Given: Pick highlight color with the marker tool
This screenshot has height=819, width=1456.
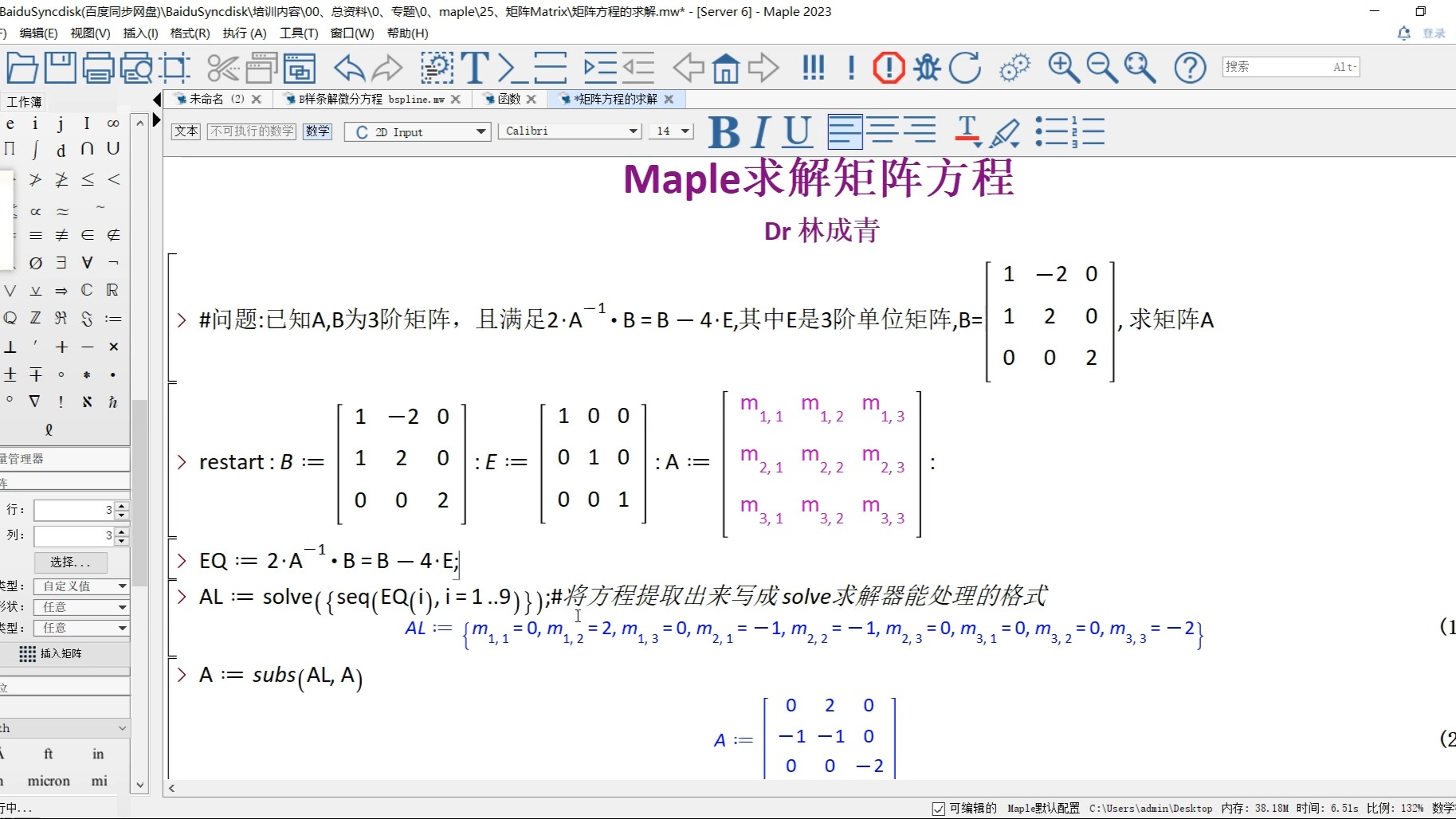Looking at the screenshot, I should (1004, 132).
